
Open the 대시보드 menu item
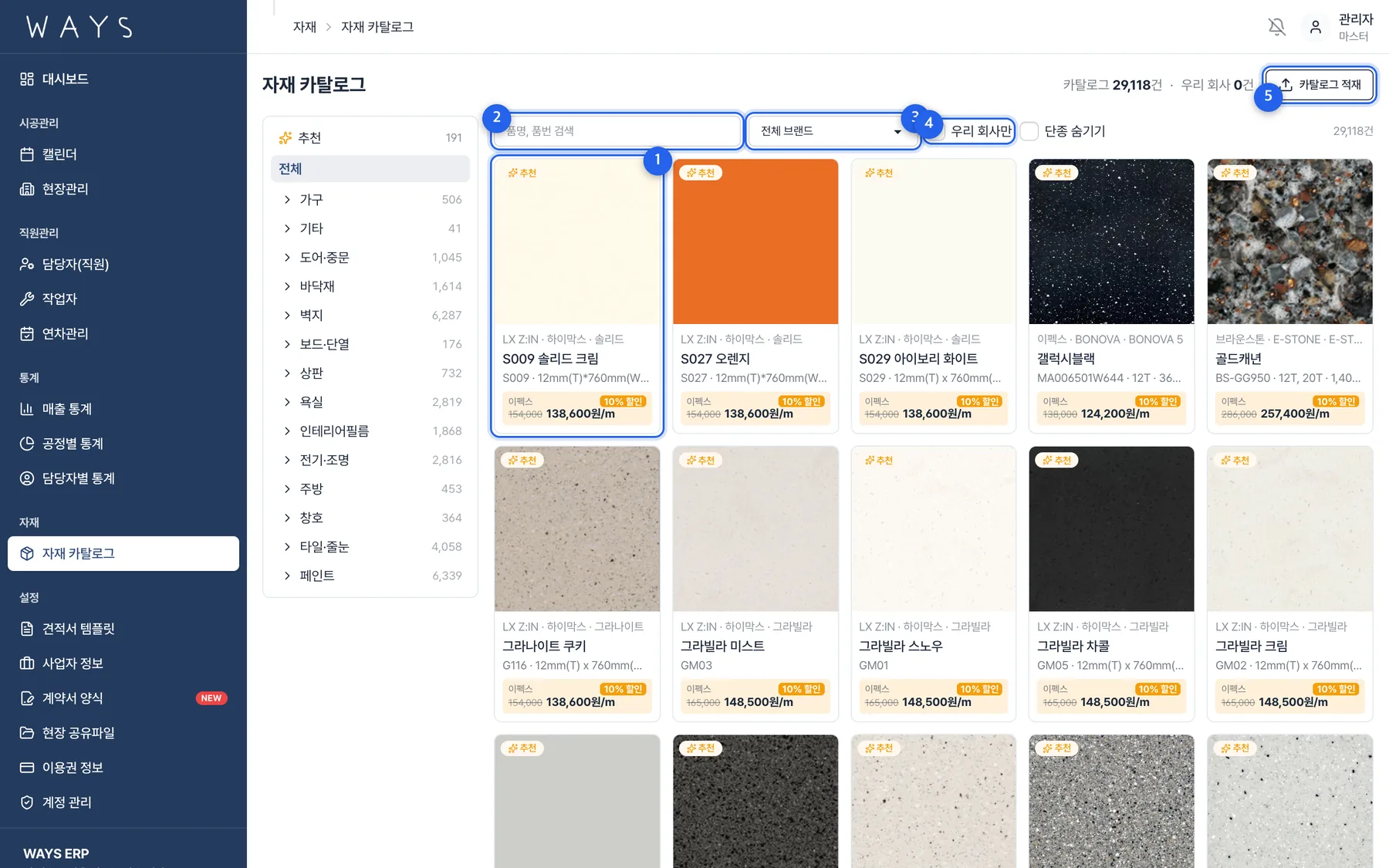(x=123, y=79)
